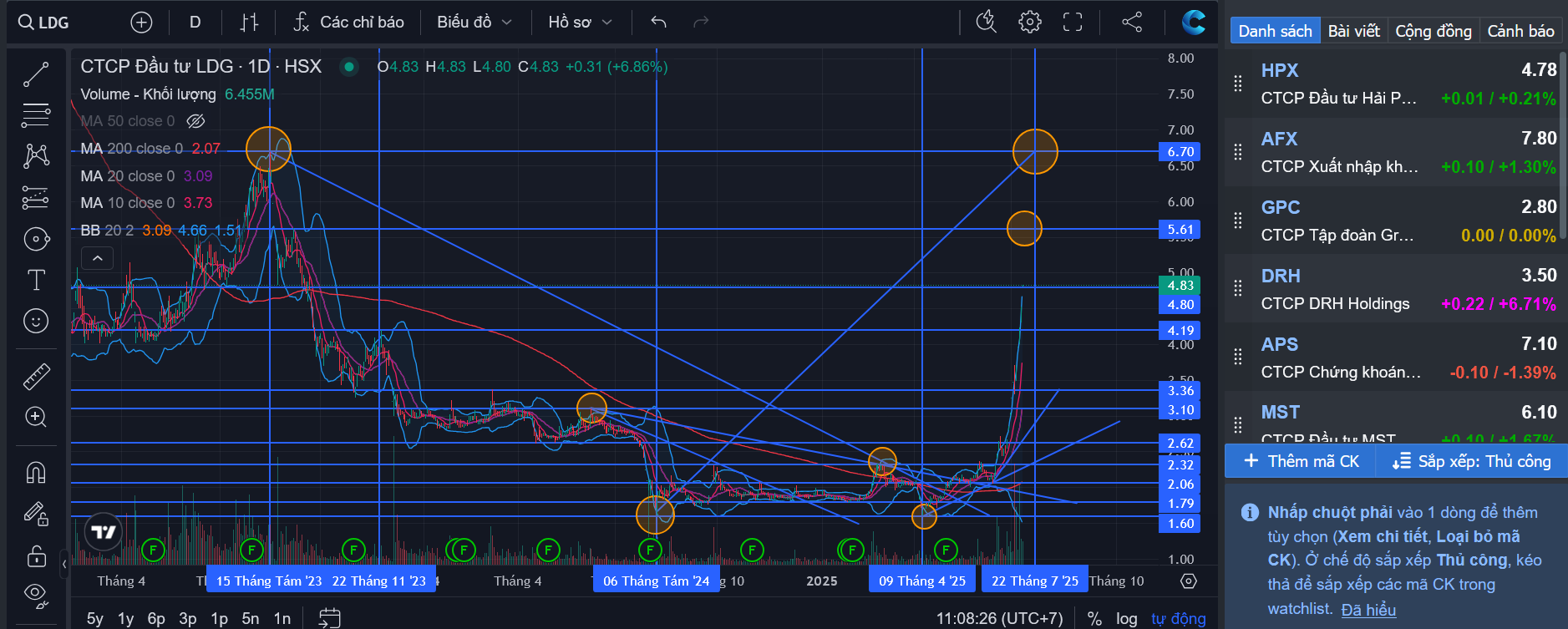Open quick search lightning icon
This screenshot has height=629, width=1568.
click(x=987, y=23)
